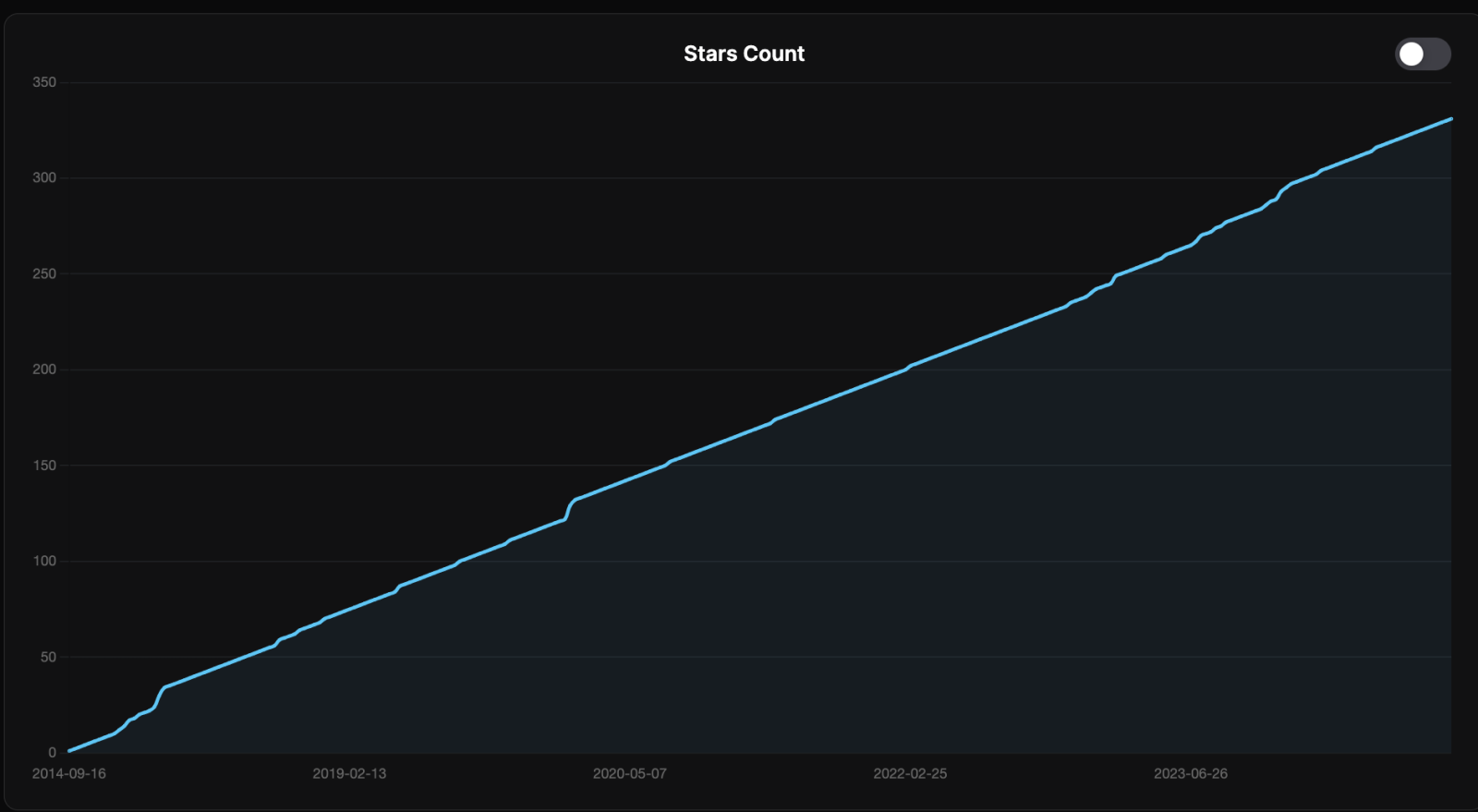This screenshot has height=812, width=1478.
Task: Click the y-axis label '50'
Action: click(48, 657)
